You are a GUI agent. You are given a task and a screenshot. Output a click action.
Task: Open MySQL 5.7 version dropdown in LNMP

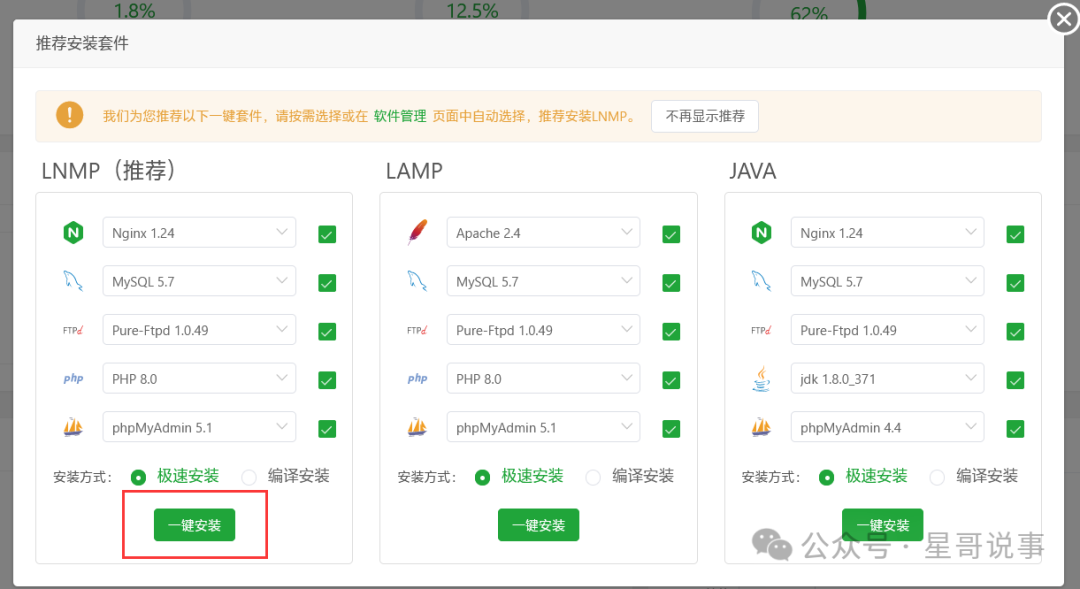(199, 281)
